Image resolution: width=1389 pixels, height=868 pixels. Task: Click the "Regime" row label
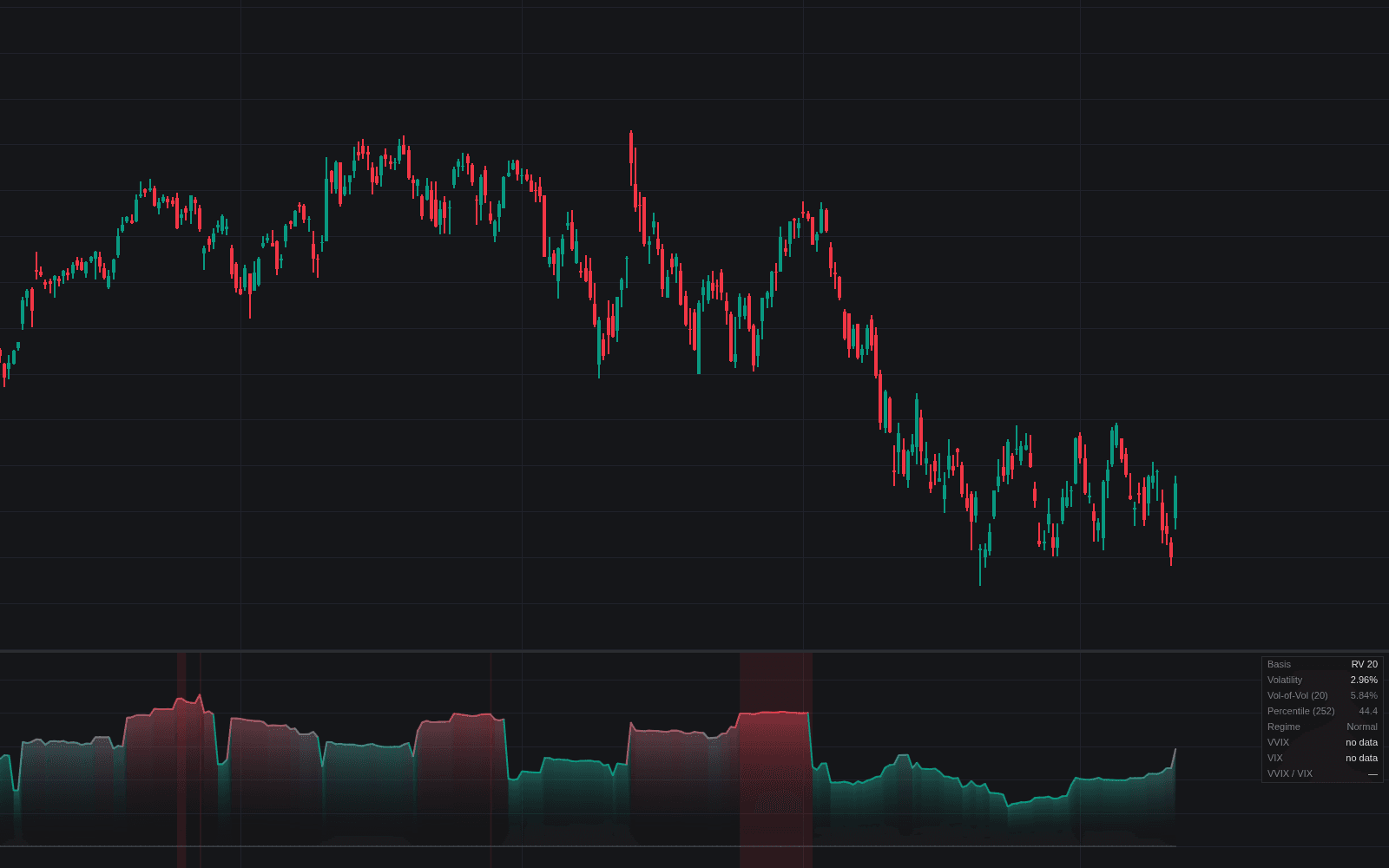coord(1284,727)
